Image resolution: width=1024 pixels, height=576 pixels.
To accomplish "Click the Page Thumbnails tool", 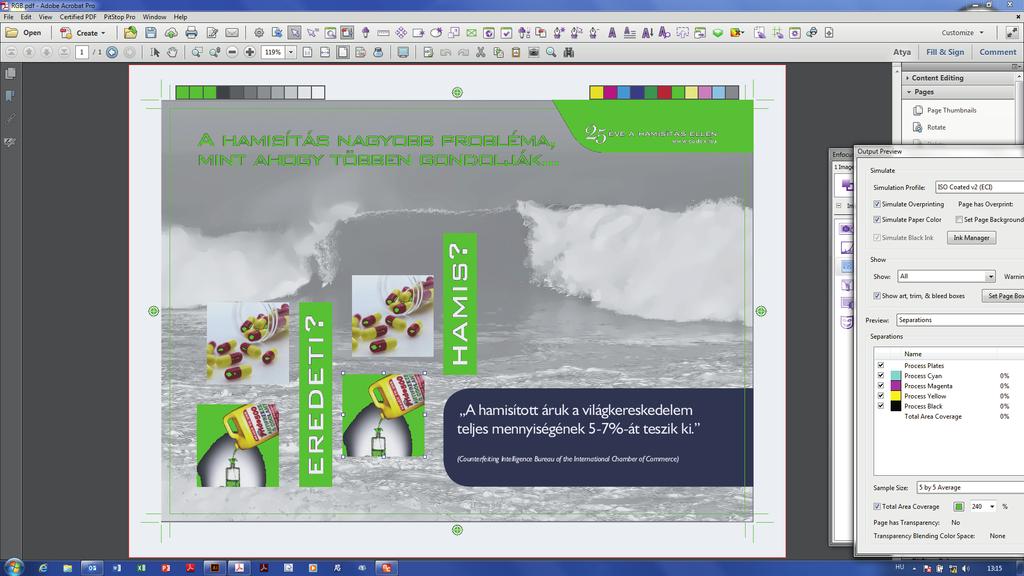I will pyautogui.click(x=944, y=110).
